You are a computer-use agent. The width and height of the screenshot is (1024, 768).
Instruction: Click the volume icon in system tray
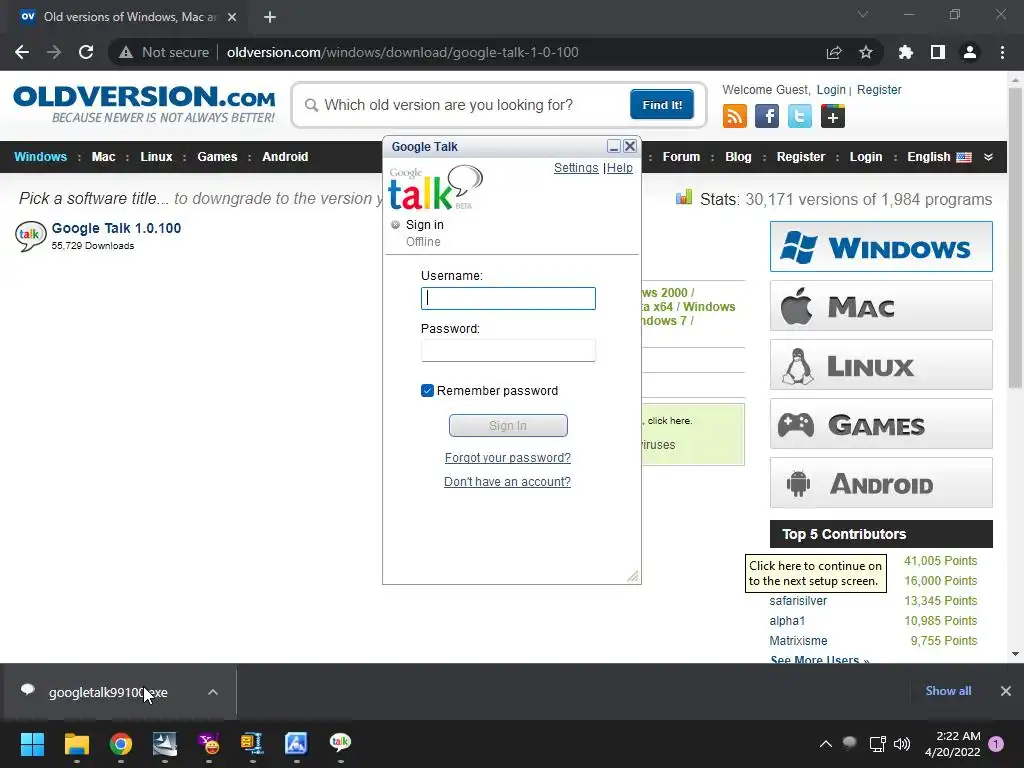902,744
